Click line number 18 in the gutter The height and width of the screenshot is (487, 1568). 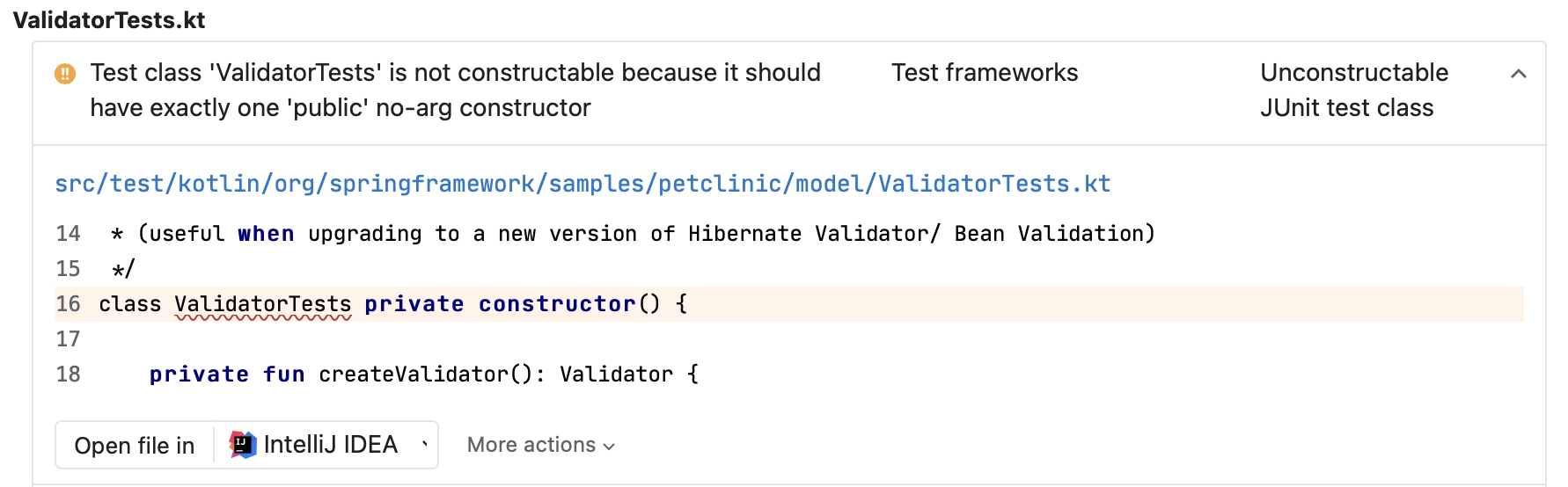(68, 374)
